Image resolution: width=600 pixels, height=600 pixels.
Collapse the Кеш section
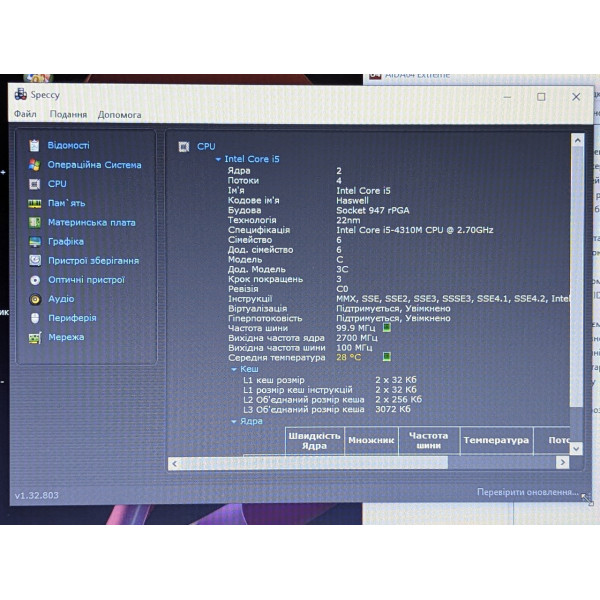[x=234, y=370]
